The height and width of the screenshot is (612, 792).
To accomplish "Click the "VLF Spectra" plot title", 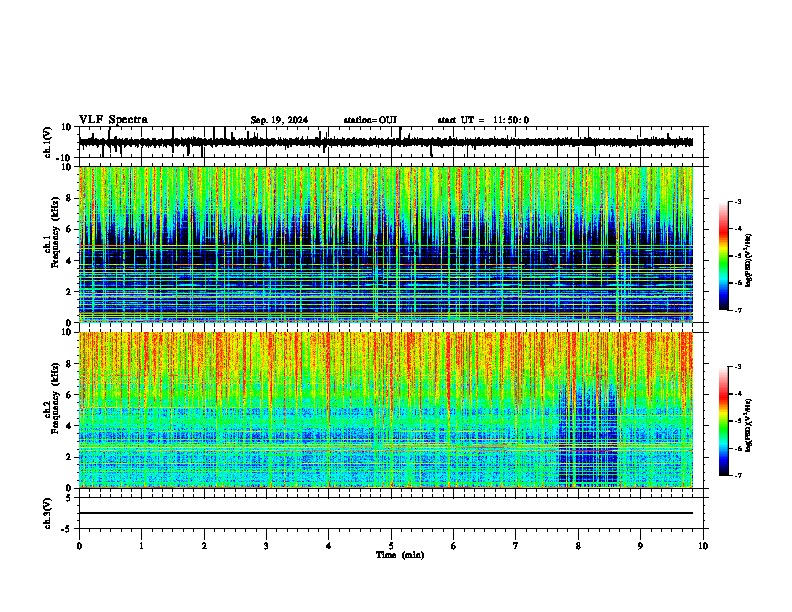I will pyautogui.click(x=113, y=120).
